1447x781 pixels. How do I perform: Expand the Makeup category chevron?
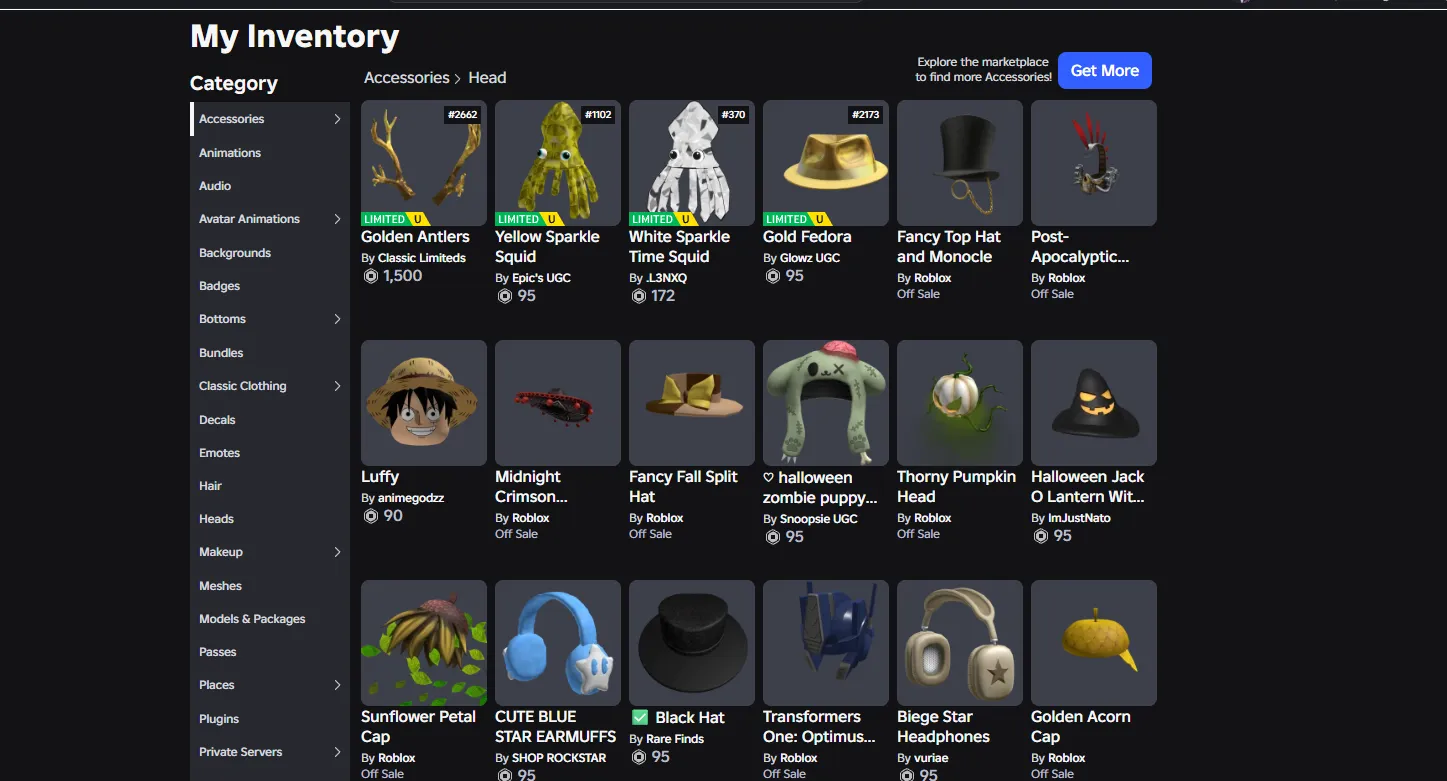337,552
